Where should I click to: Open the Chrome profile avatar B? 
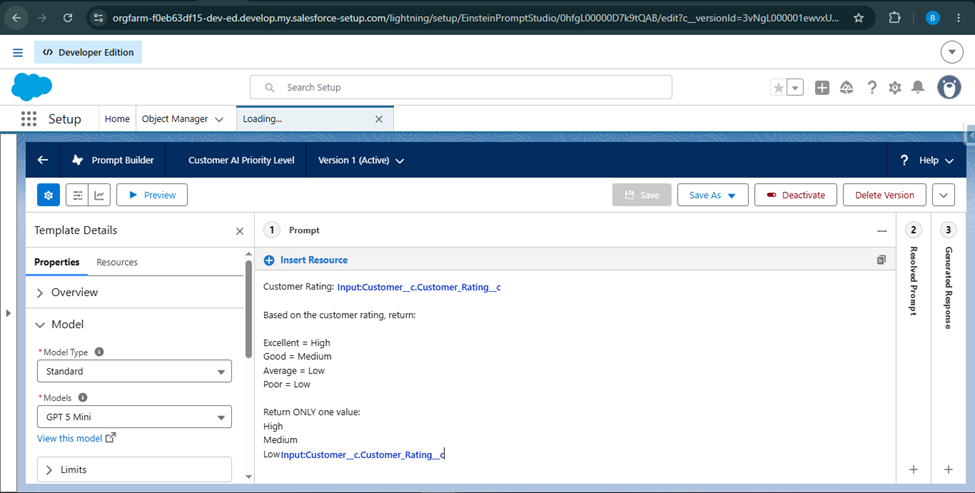pos(932,18)
